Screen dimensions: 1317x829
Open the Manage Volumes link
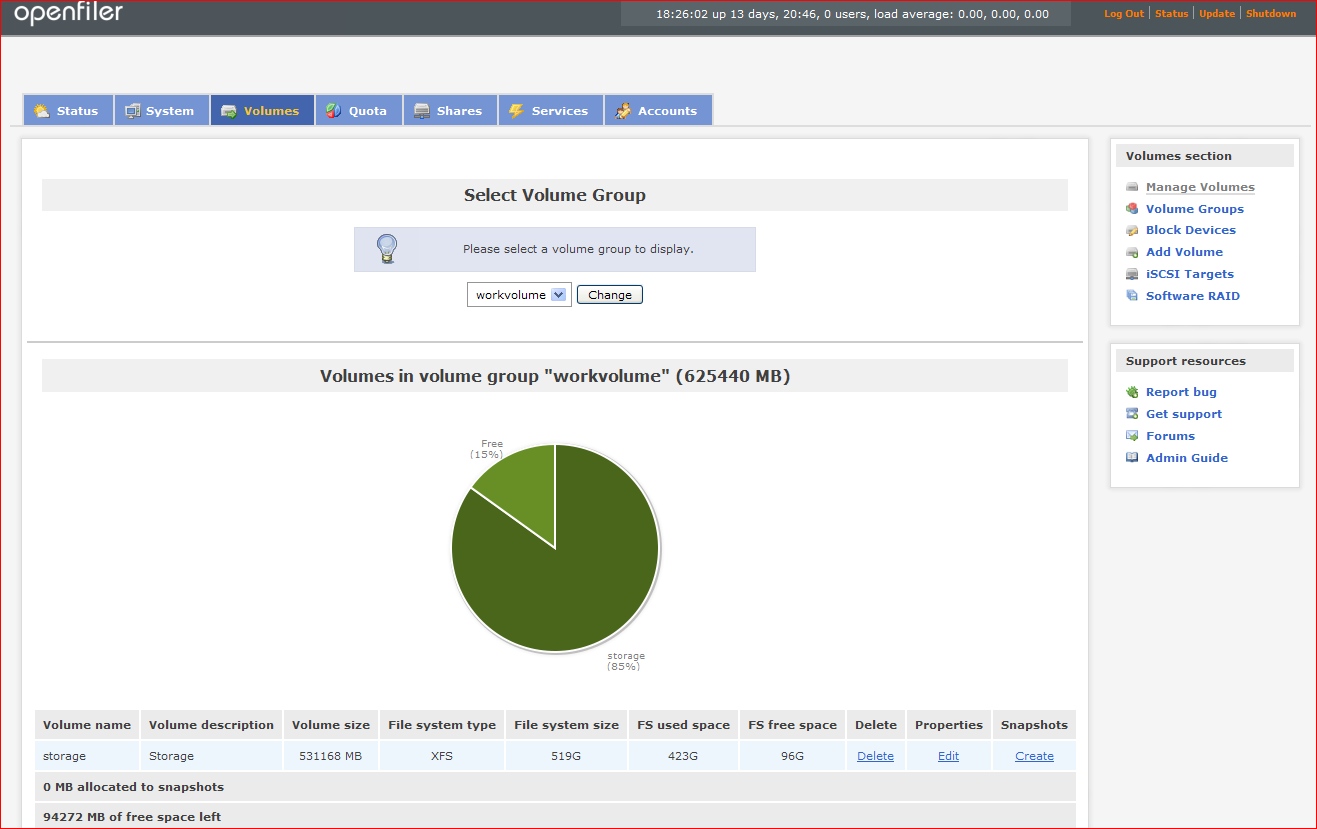(x=1200, y=187)
